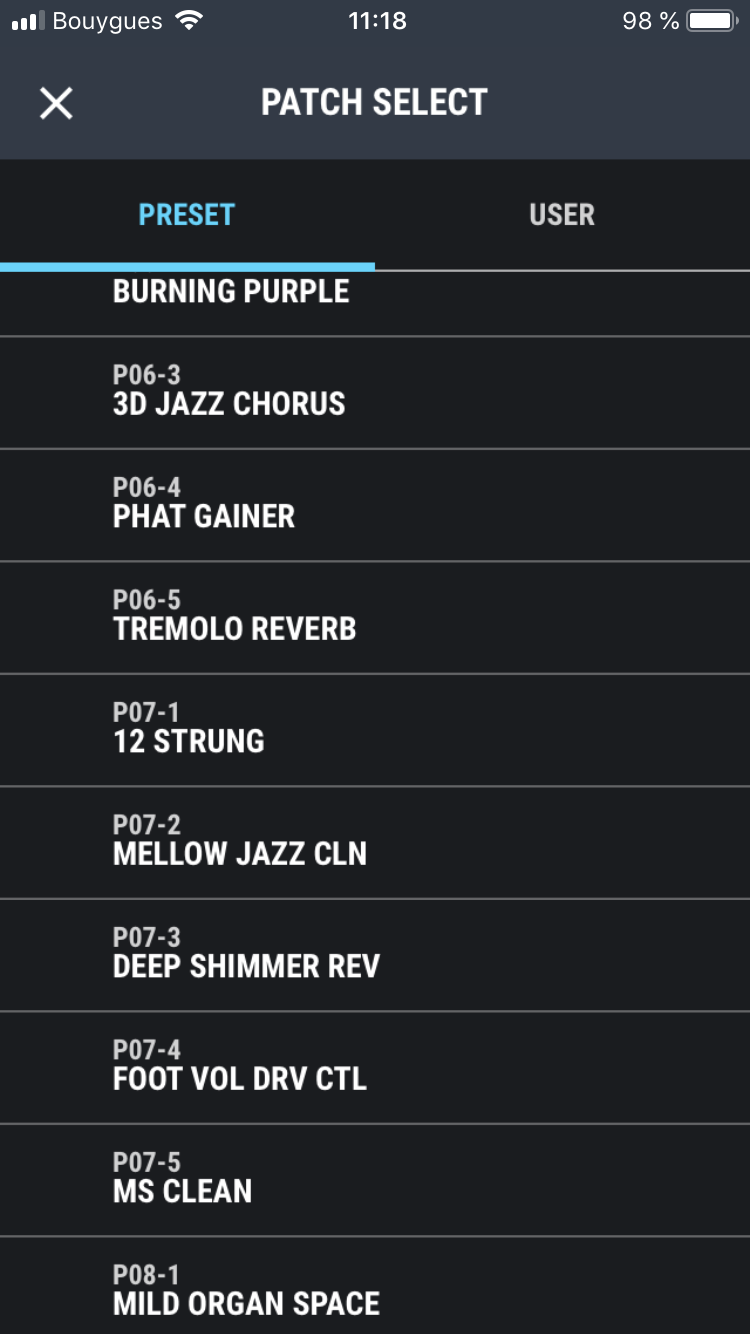Load the MS CLEAN patch
The width and height of the screenshot is (750, 1334).
pyautogui.click(x=182, y=1180)
